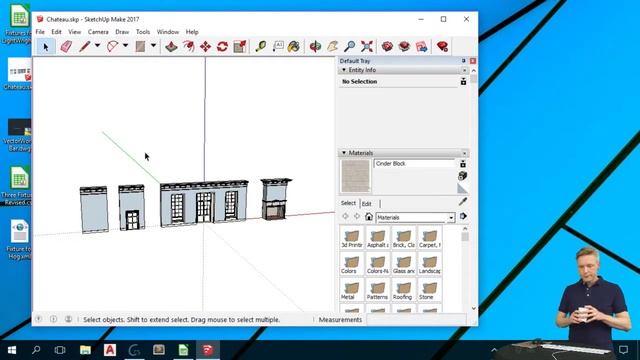
Task: Switch to the Edit tab in Materials
Action: 367,203
